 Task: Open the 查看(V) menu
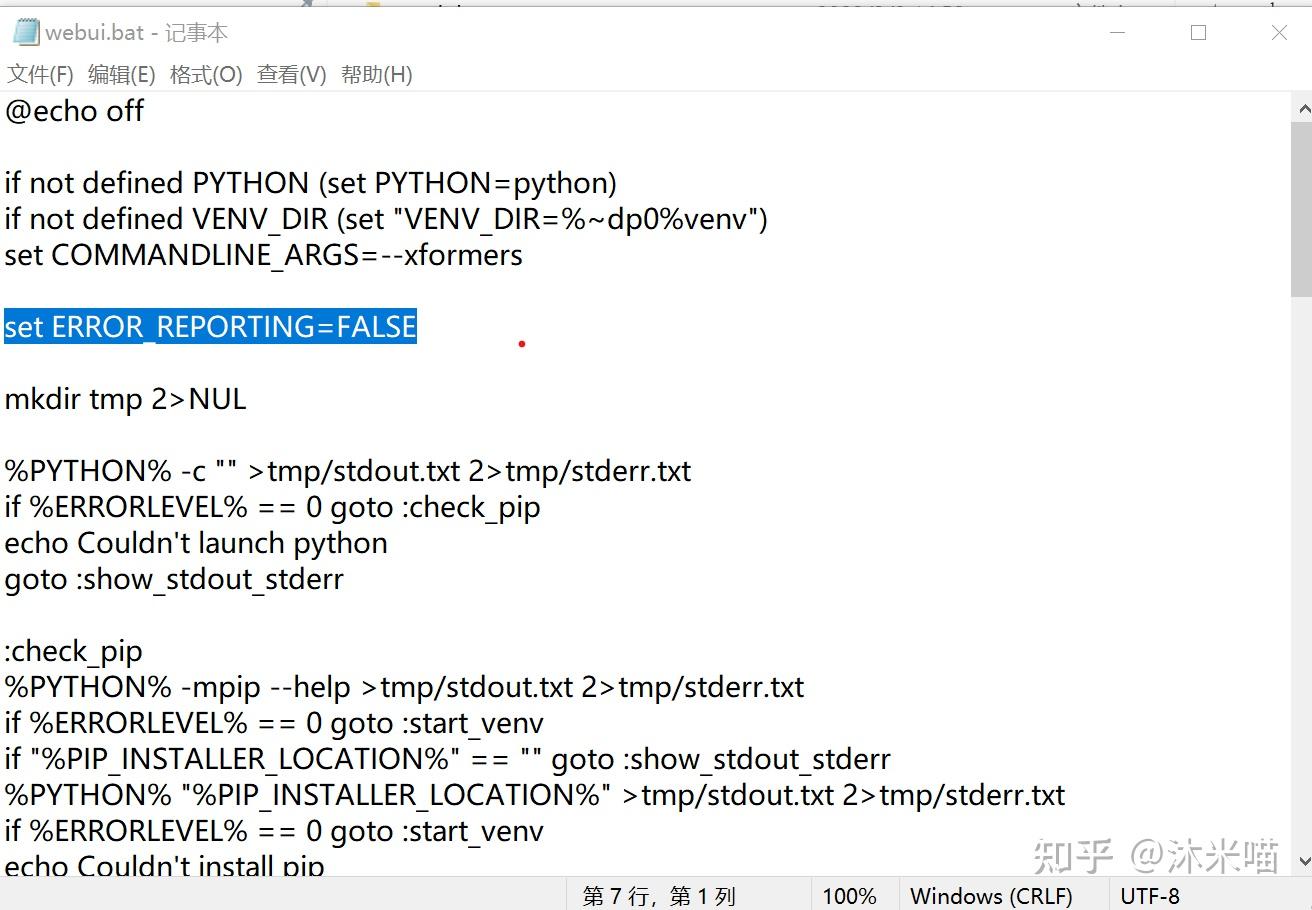[x=291, y=74]
